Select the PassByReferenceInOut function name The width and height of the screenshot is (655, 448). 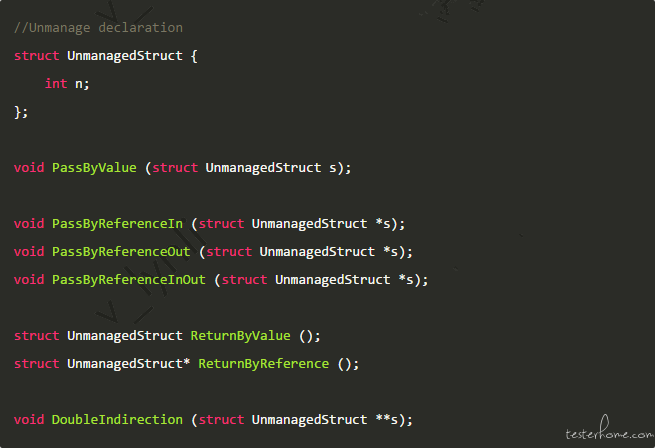point(129,280)
